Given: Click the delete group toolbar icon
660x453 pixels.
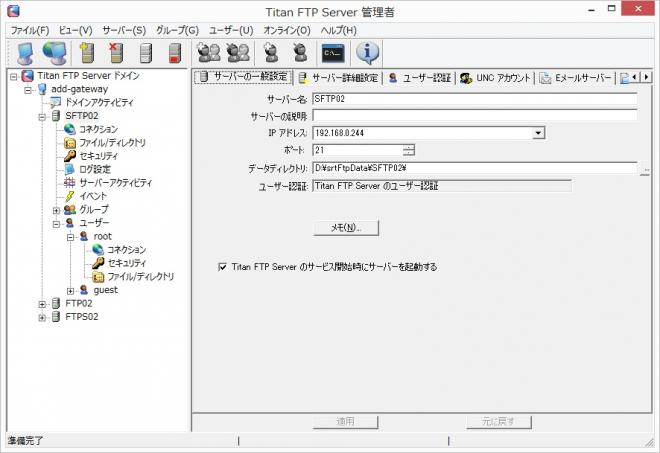Looking at the screenshot, I should click(238, 53).
